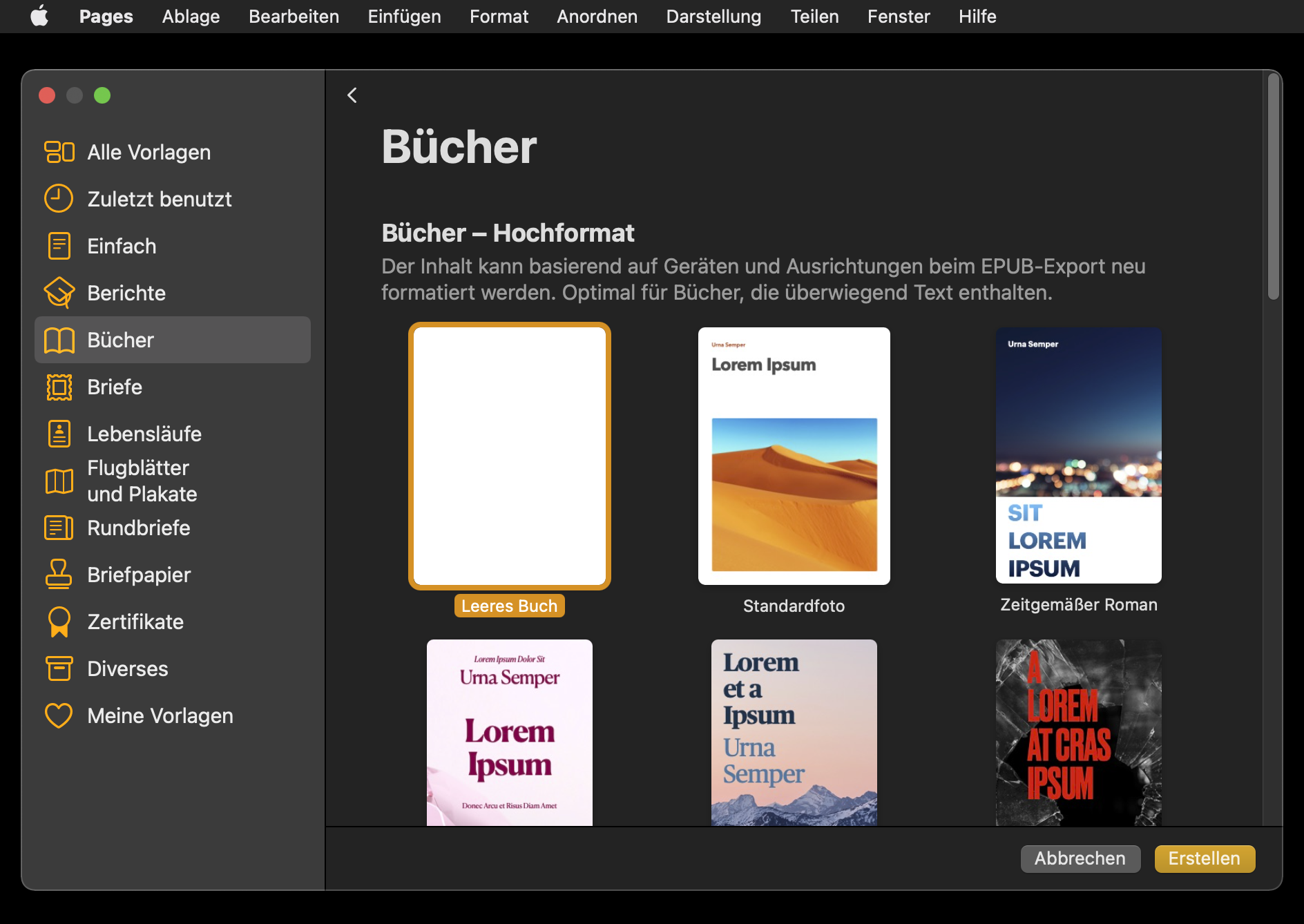The image size is (1304, 924).
Task: Click the Erstellen button
Action: click(x=1205, y=858)
